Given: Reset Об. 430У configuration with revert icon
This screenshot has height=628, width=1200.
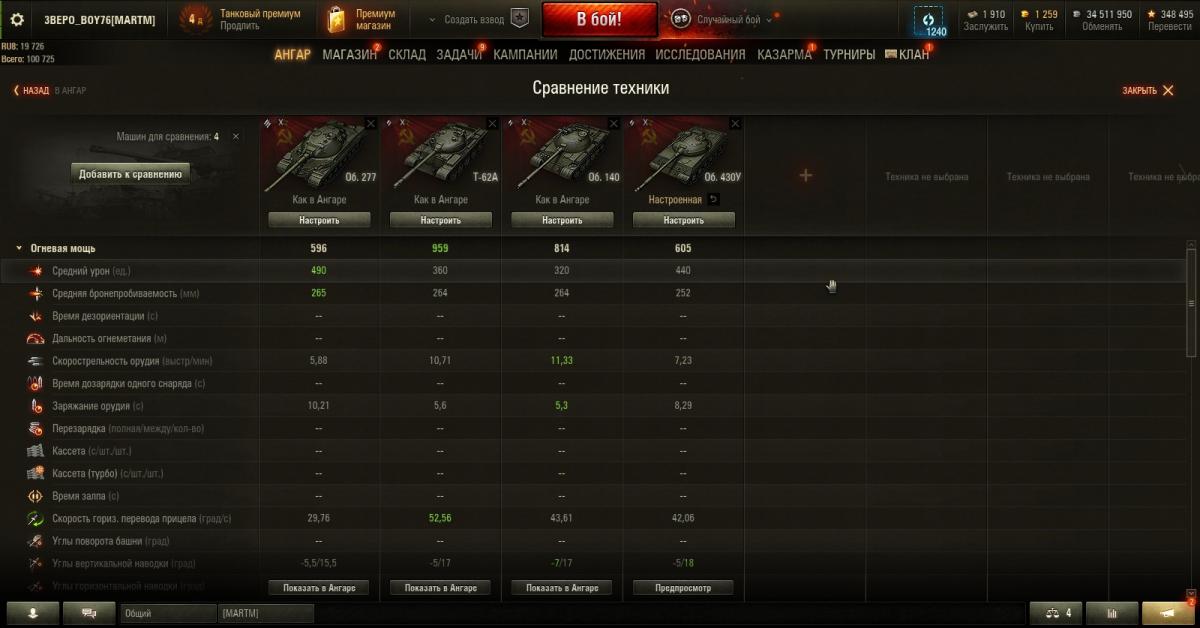Looking at the screenshot, I should [x=713, y=200].
